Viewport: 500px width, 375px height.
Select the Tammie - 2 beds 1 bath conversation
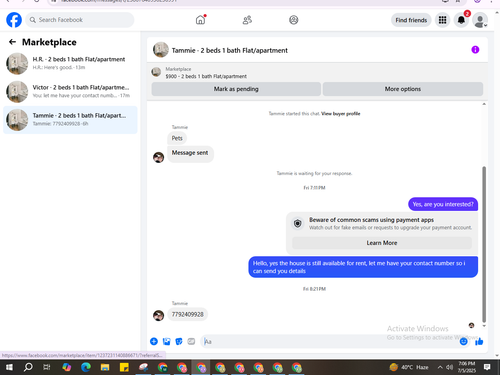(x=70, y=120)
